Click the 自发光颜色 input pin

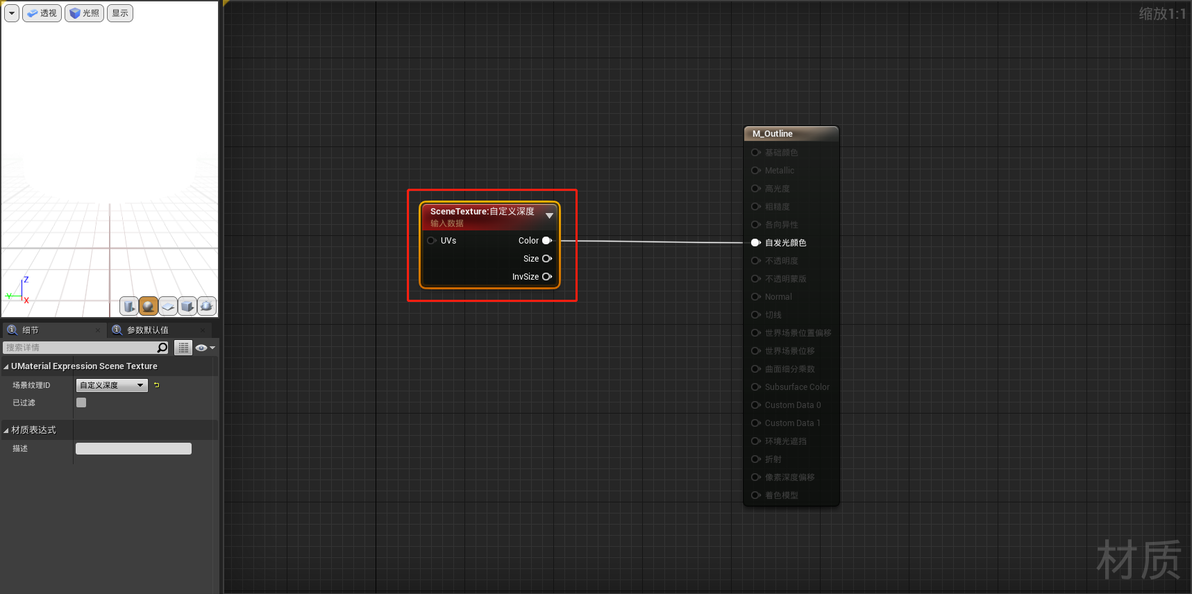756,243
